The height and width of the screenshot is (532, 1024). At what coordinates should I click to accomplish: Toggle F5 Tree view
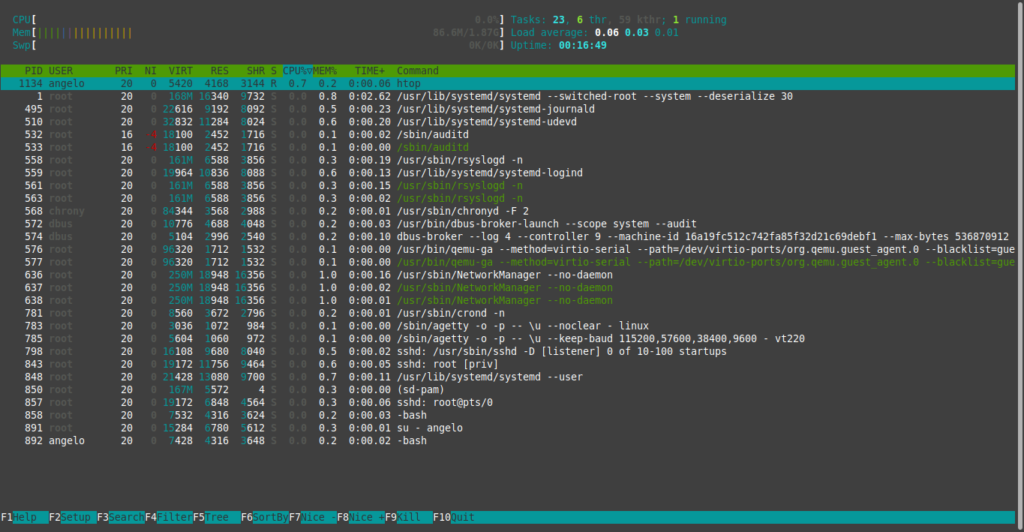click(x=217, y=518)
